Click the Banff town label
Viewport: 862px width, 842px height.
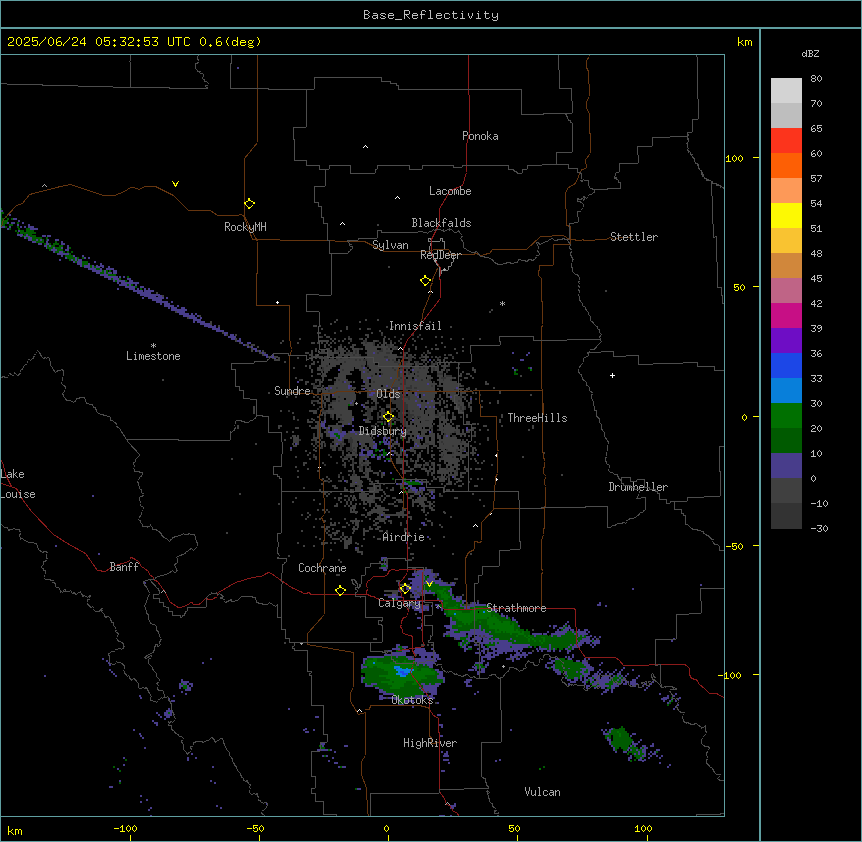(124, 567)
